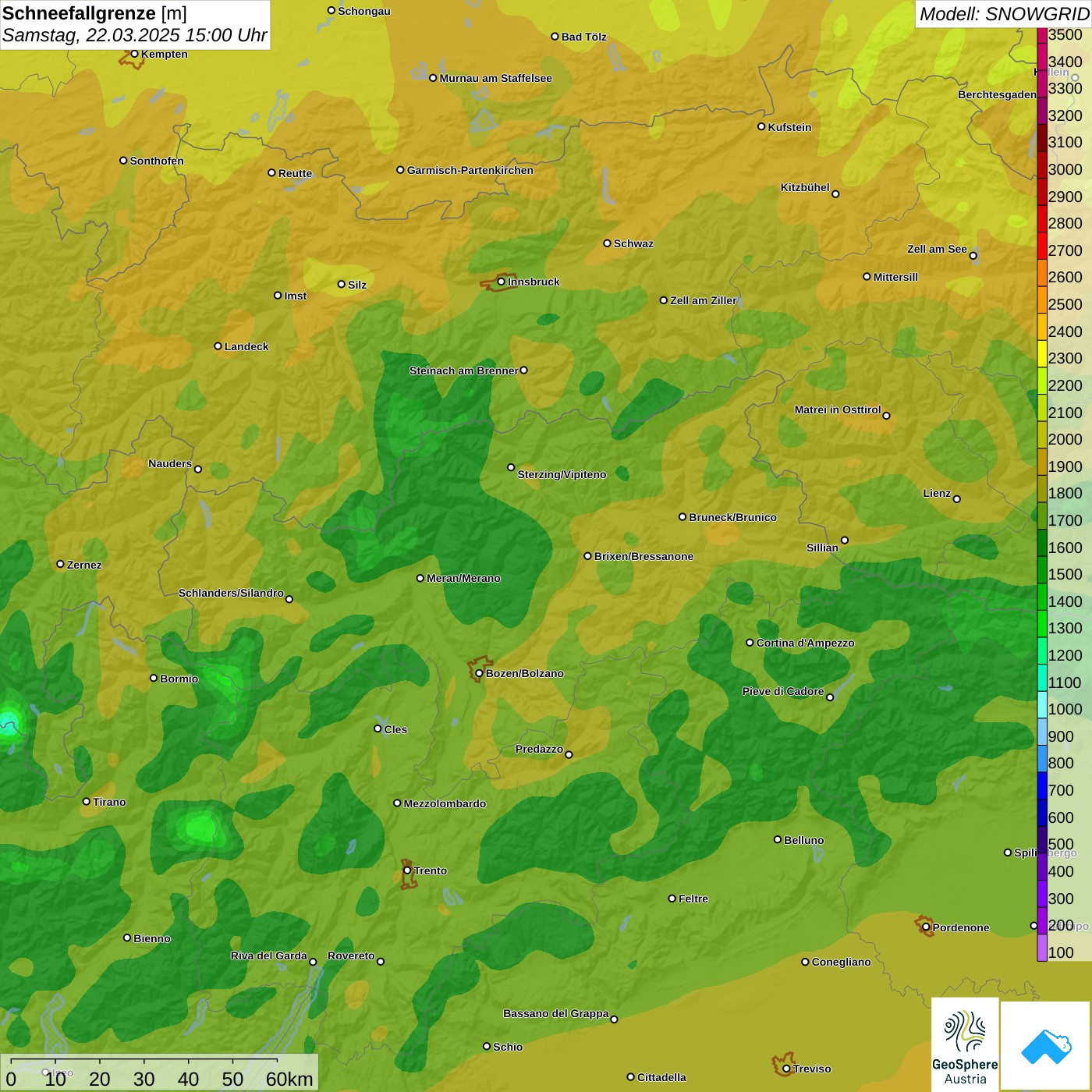Click the 'Feltre' label
The height and width of the screenshot is (1092, 1092).
(x=693, y=899)
